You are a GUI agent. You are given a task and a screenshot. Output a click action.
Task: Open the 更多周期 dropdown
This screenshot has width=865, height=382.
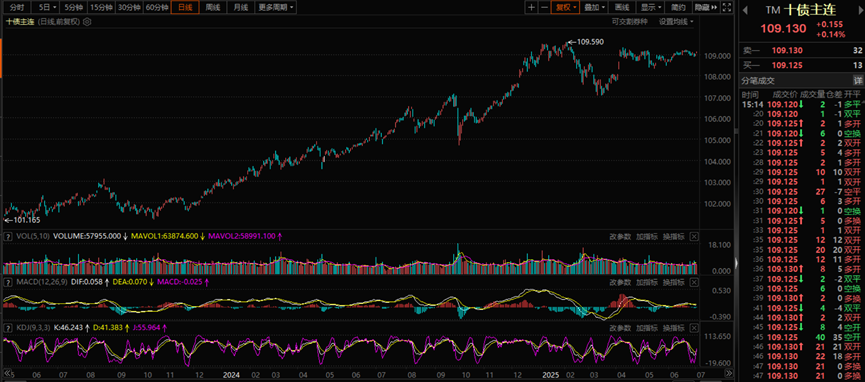pos(276,8)
